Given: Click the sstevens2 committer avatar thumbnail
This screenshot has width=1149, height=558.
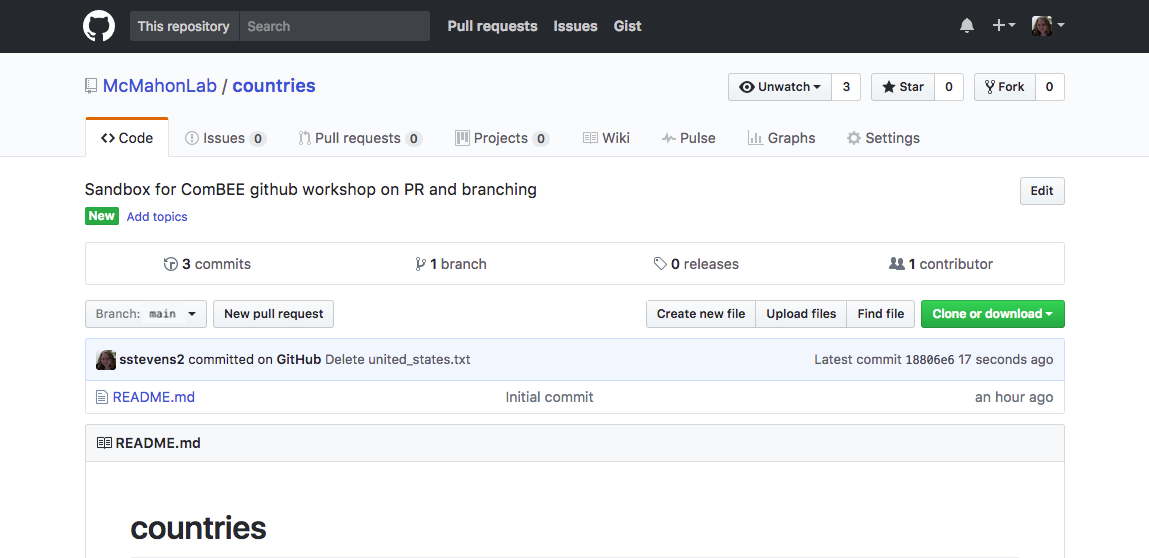Looking at the screenshot, I should [x=106, y=359].
